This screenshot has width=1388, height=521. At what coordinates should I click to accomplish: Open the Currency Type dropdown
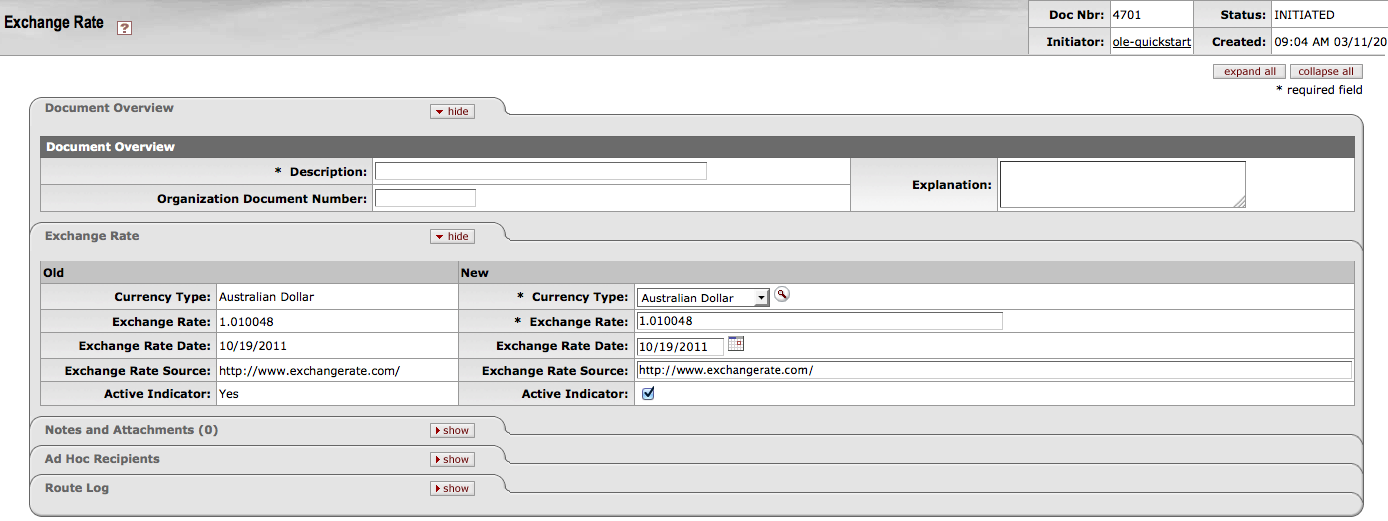(x=703, y=298)
